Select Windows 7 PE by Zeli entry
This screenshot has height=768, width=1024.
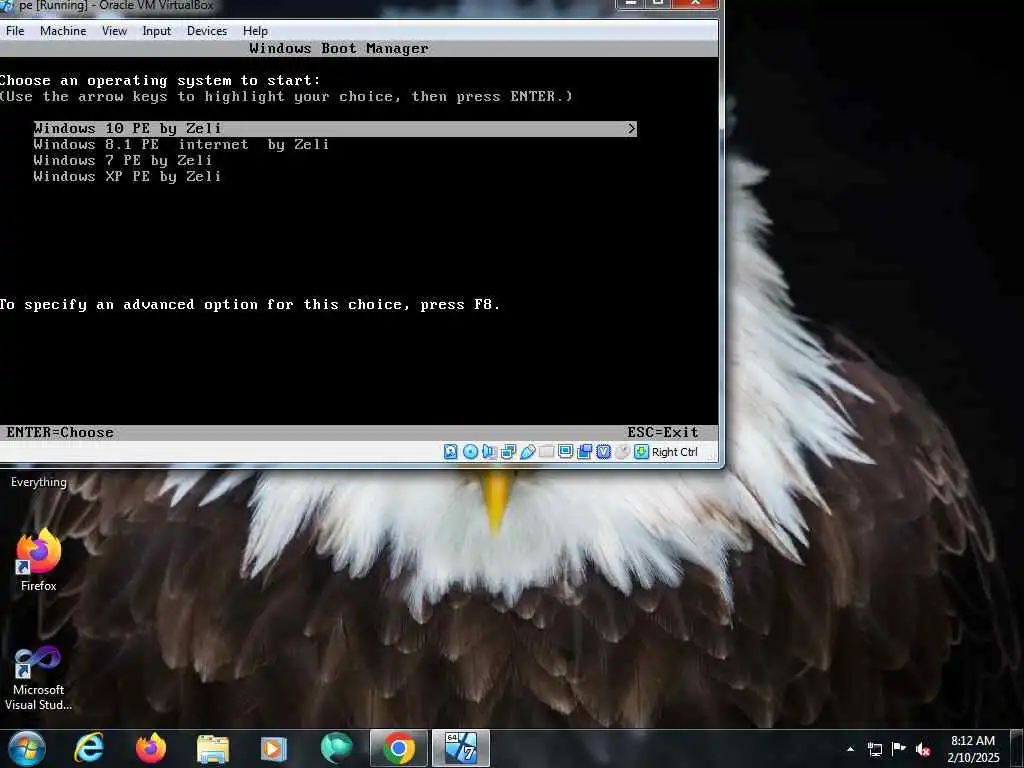pyautogui.click(x=123, y=161)
